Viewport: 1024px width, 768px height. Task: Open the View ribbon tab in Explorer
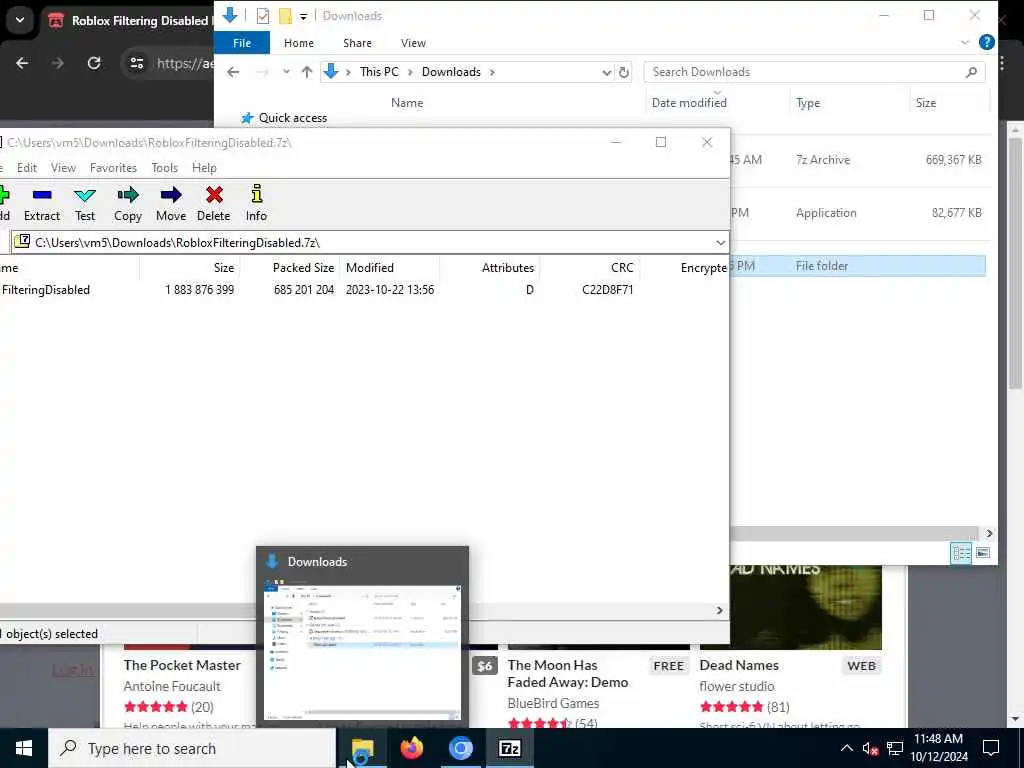coord(413,43)
